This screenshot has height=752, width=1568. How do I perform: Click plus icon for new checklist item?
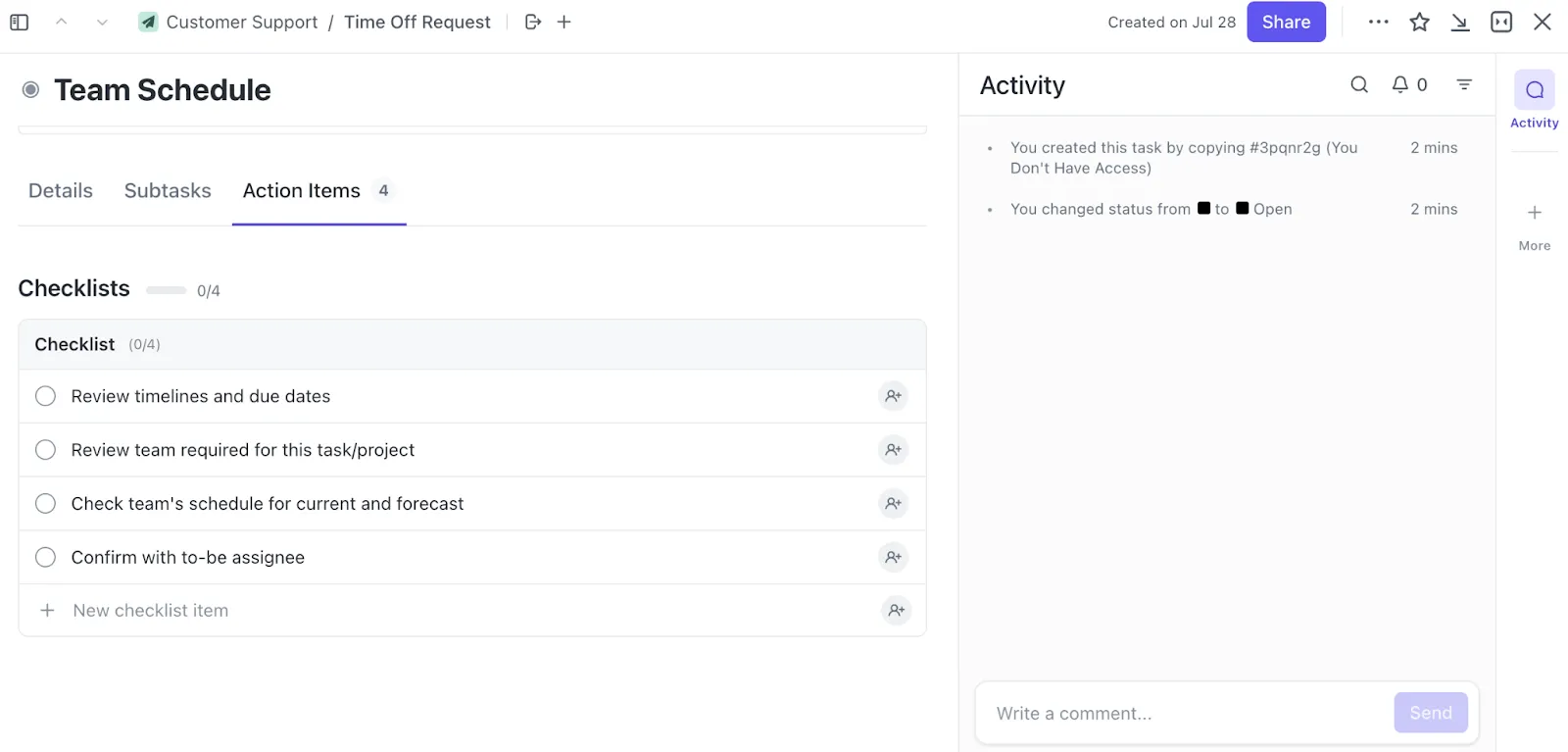coord(47,610)
